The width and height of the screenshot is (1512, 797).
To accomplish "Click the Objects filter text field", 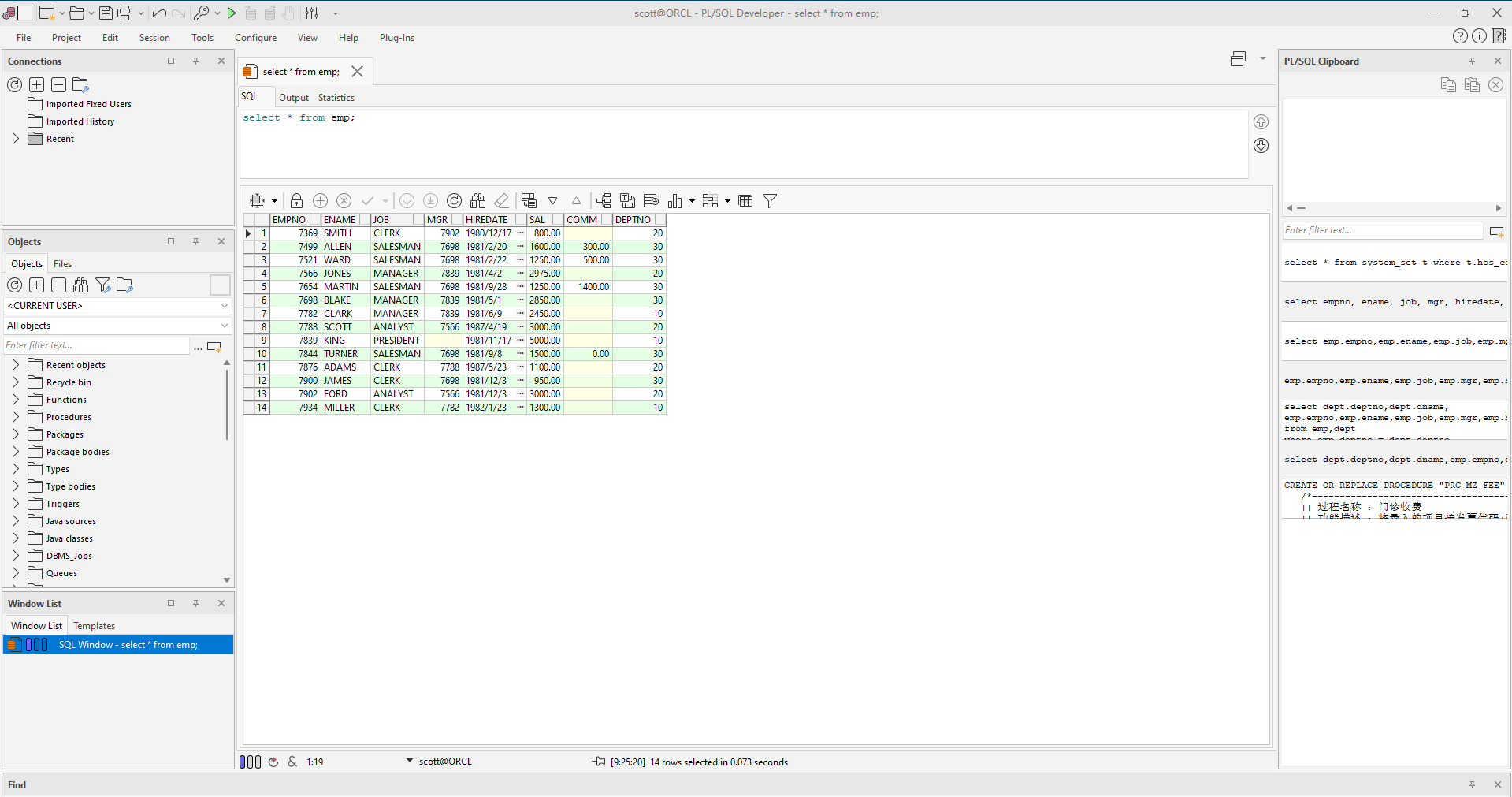I will coord(97,345).
